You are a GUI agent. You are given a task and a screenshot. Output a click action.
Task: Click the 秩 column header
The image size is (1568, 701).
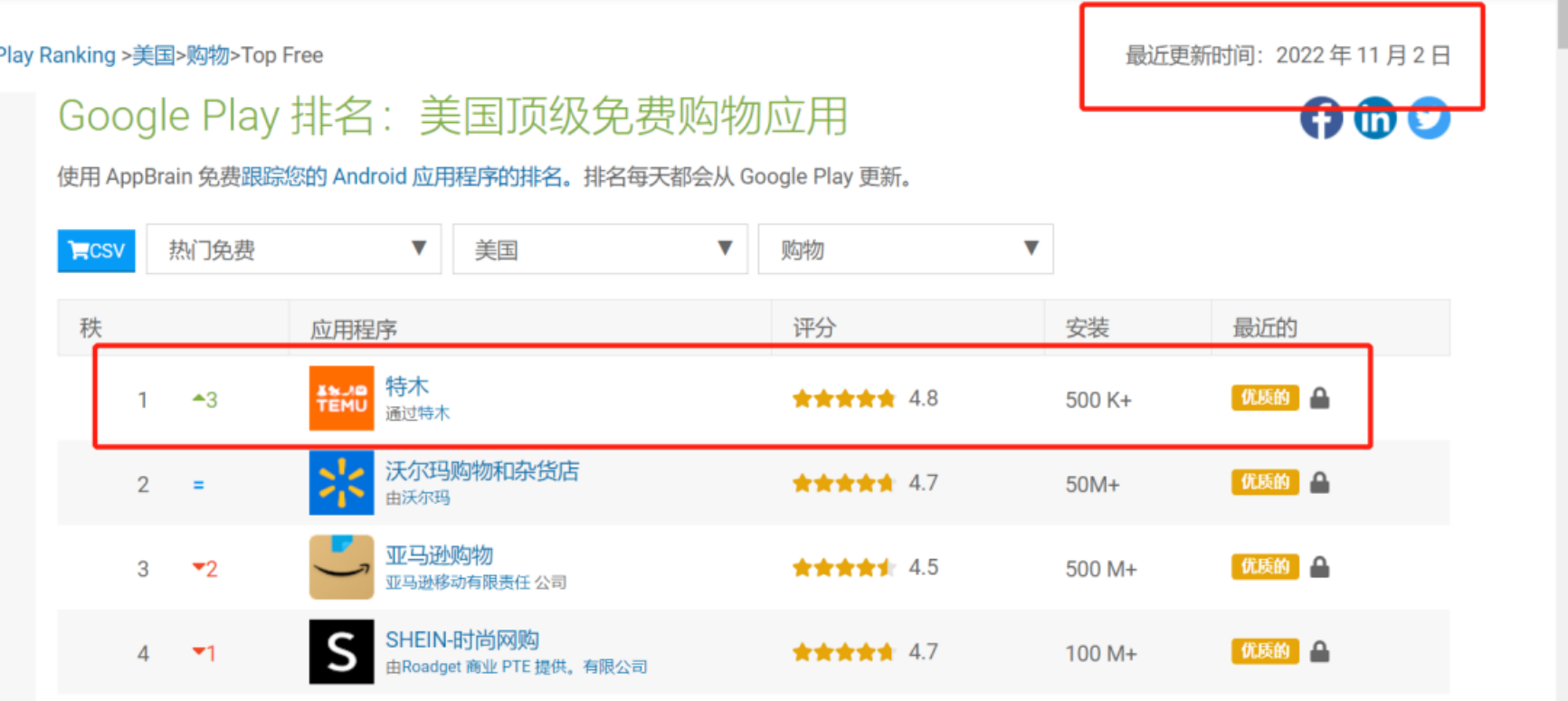[90, 328]
